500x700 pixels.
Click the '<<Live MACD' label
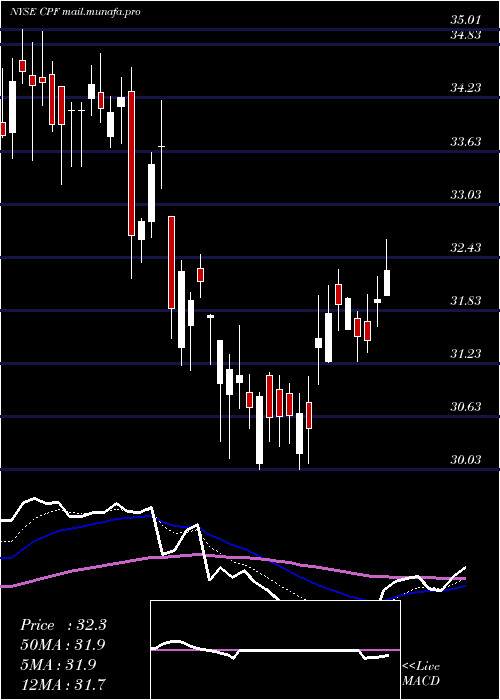[421, 674]
